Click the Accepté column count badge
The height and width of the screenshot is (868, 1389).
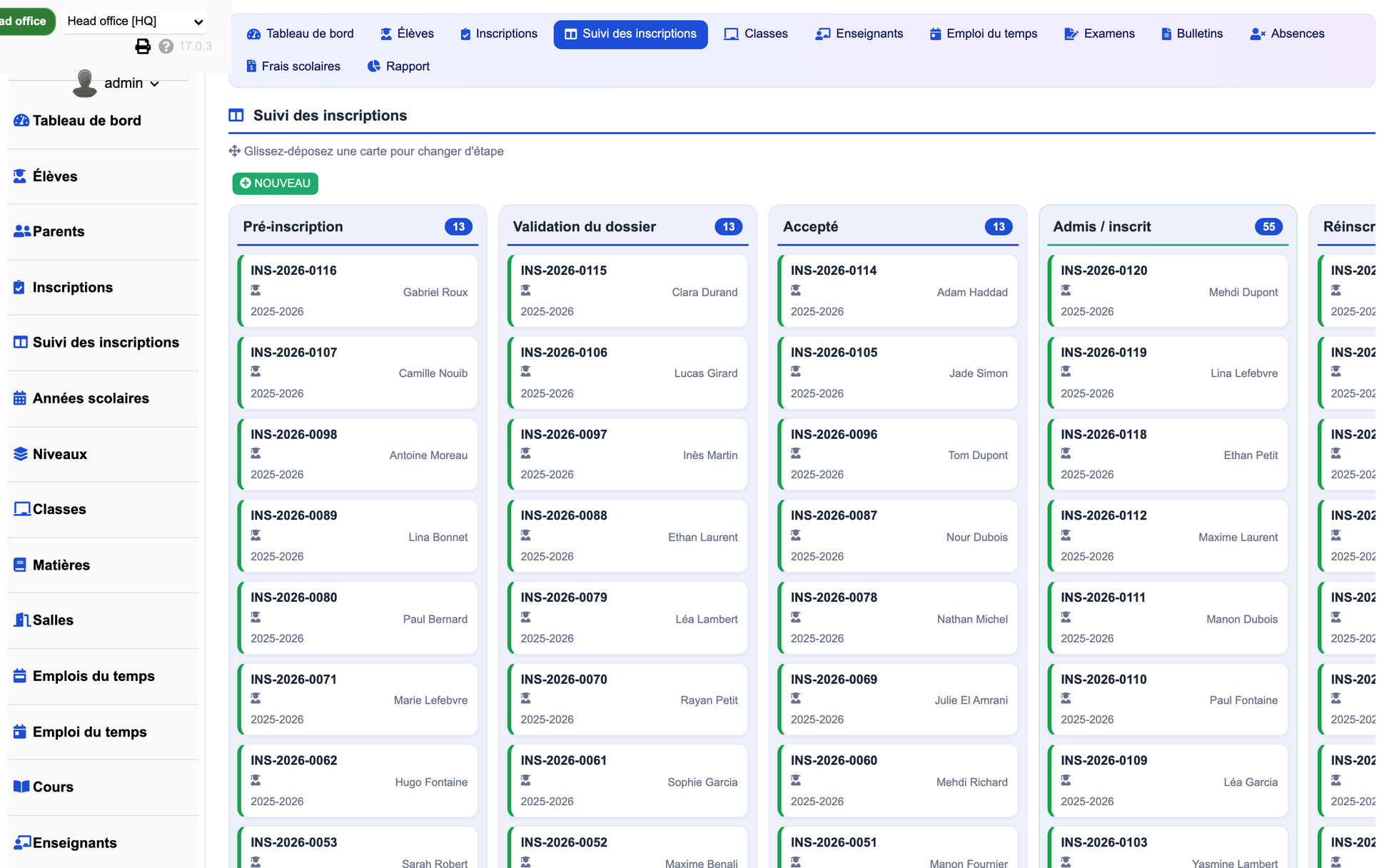point(999,227)
